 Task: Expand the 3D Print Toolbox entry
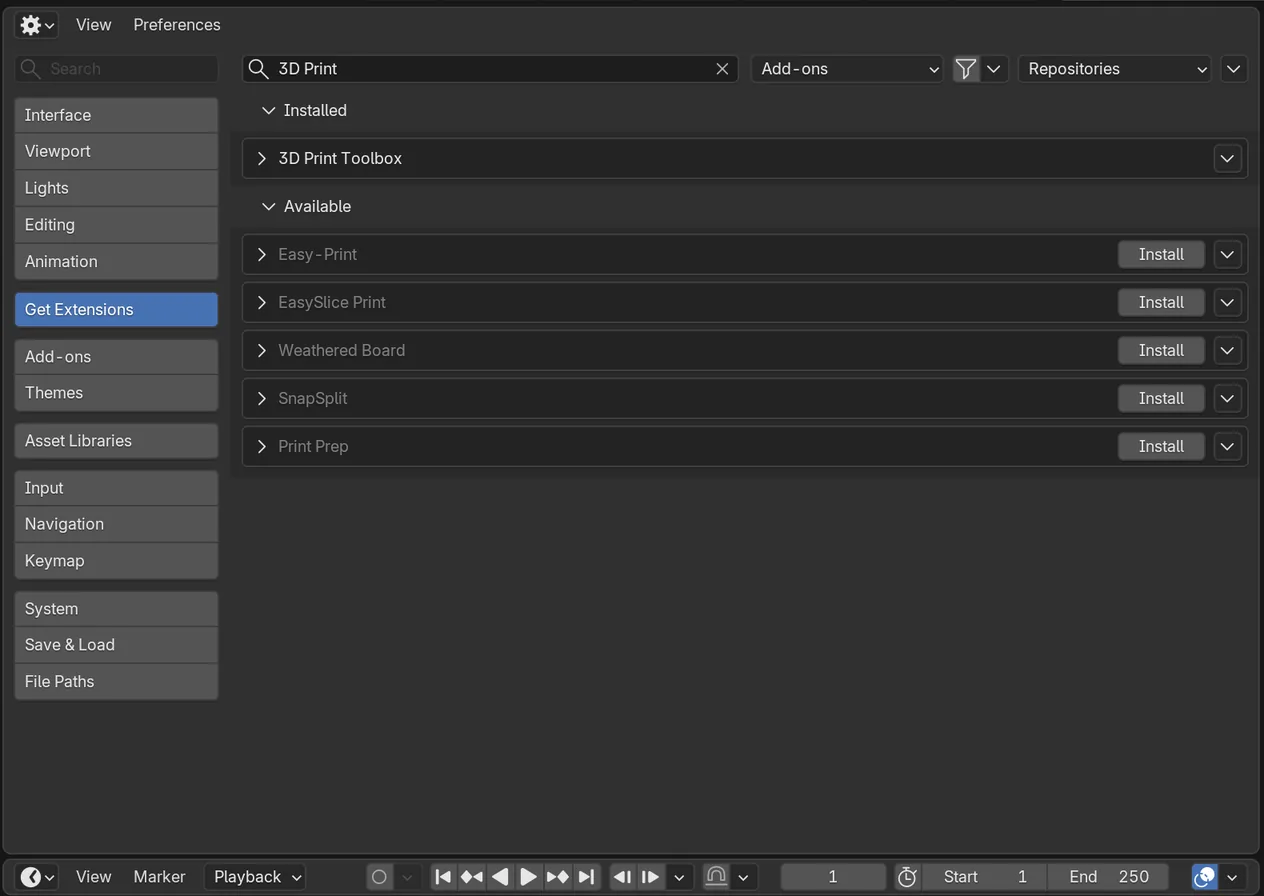[x=262, y=159]
